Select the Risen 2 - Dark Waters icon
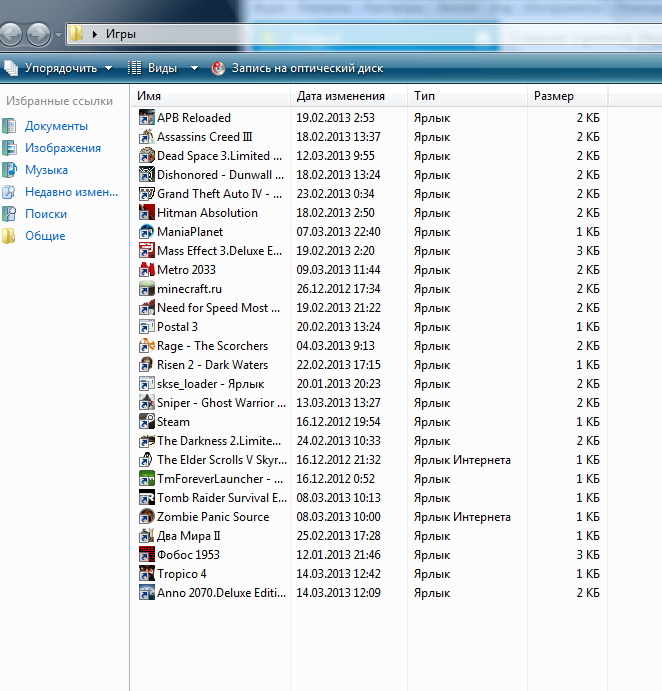Viewport: 662px width, 691px height. pos(146,364)
